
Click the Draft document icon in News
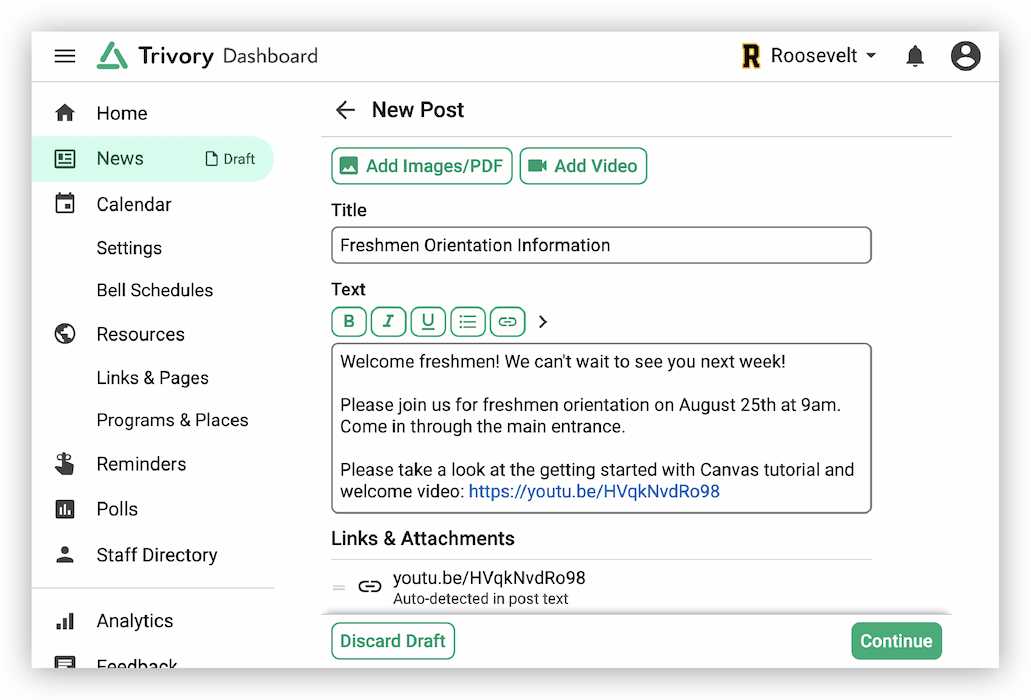point(211,158)
